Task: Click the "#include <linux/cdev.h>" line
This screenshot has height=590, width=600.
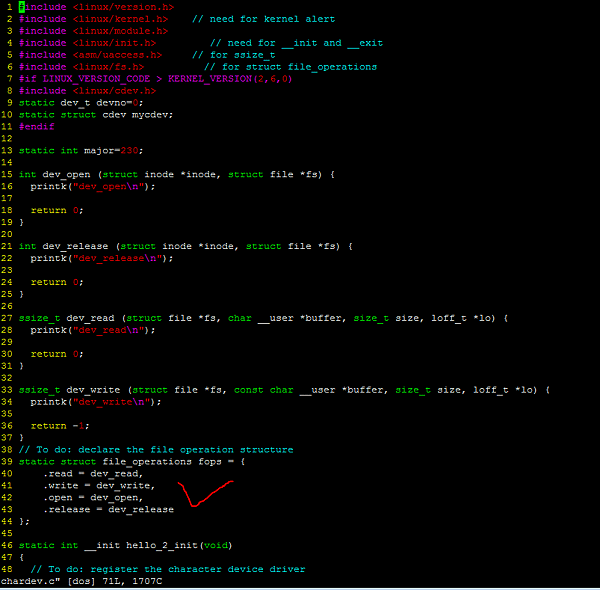Action: [x=87, y=91]
